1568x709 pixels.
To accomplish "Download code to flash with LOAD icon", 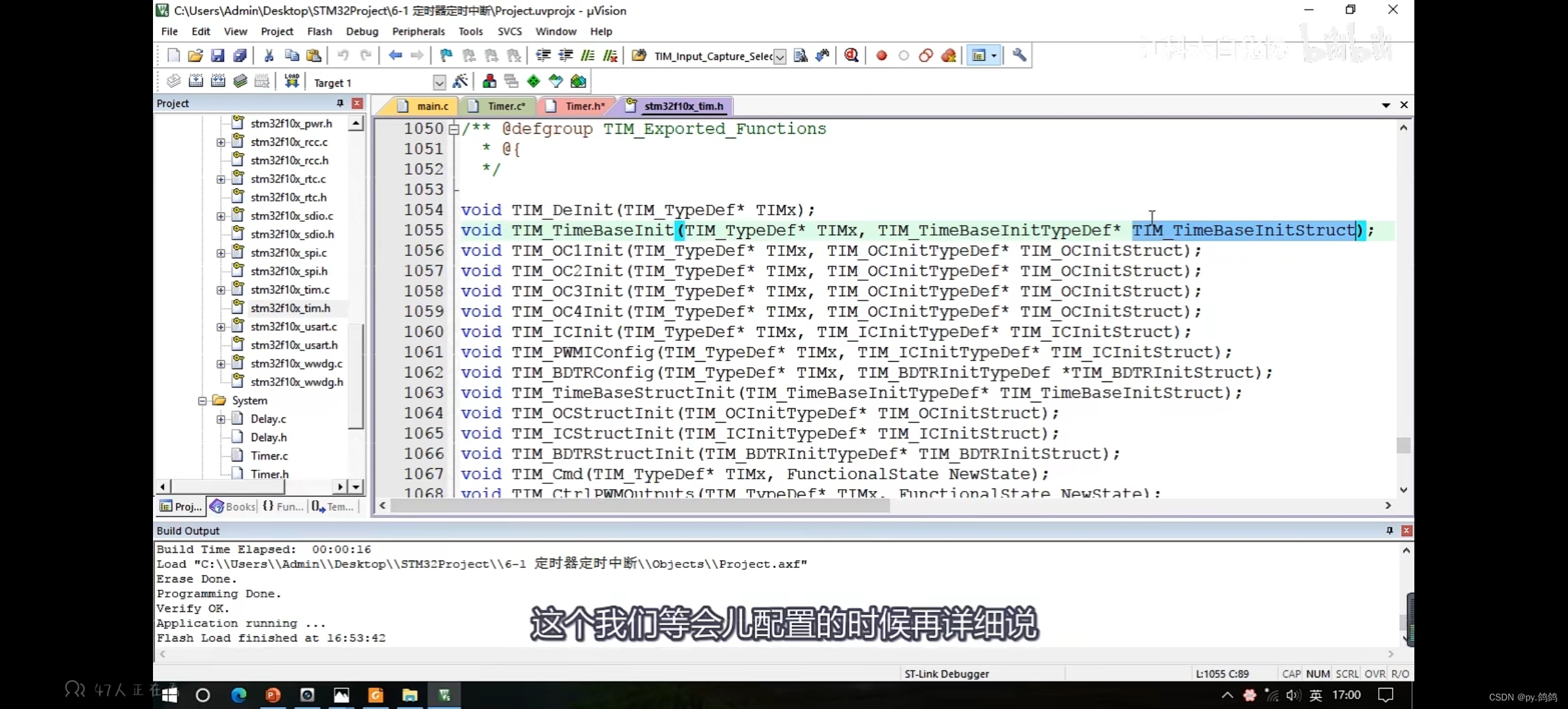I will point(292,81).
